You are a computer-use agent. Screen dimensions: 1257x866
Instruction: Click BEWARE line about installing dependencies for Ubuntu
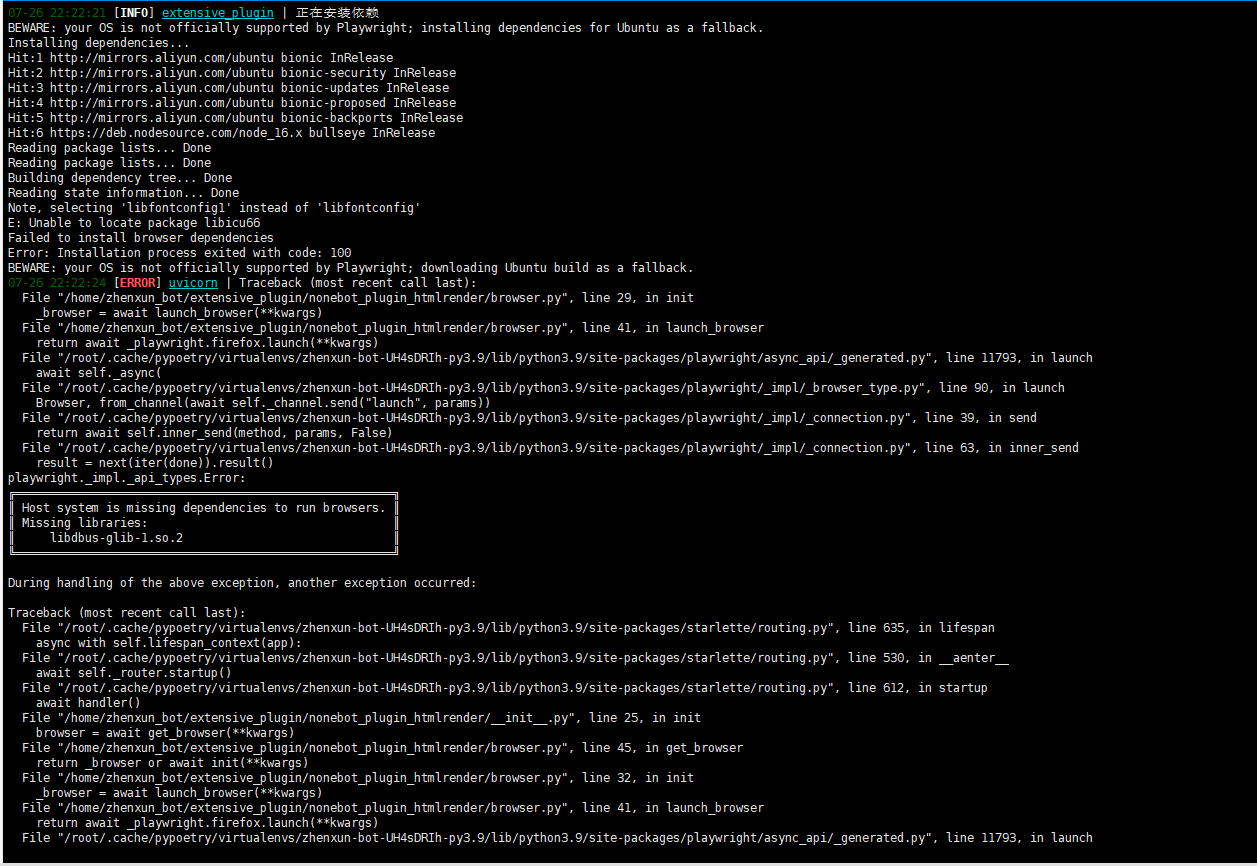[x=385, y=28]
